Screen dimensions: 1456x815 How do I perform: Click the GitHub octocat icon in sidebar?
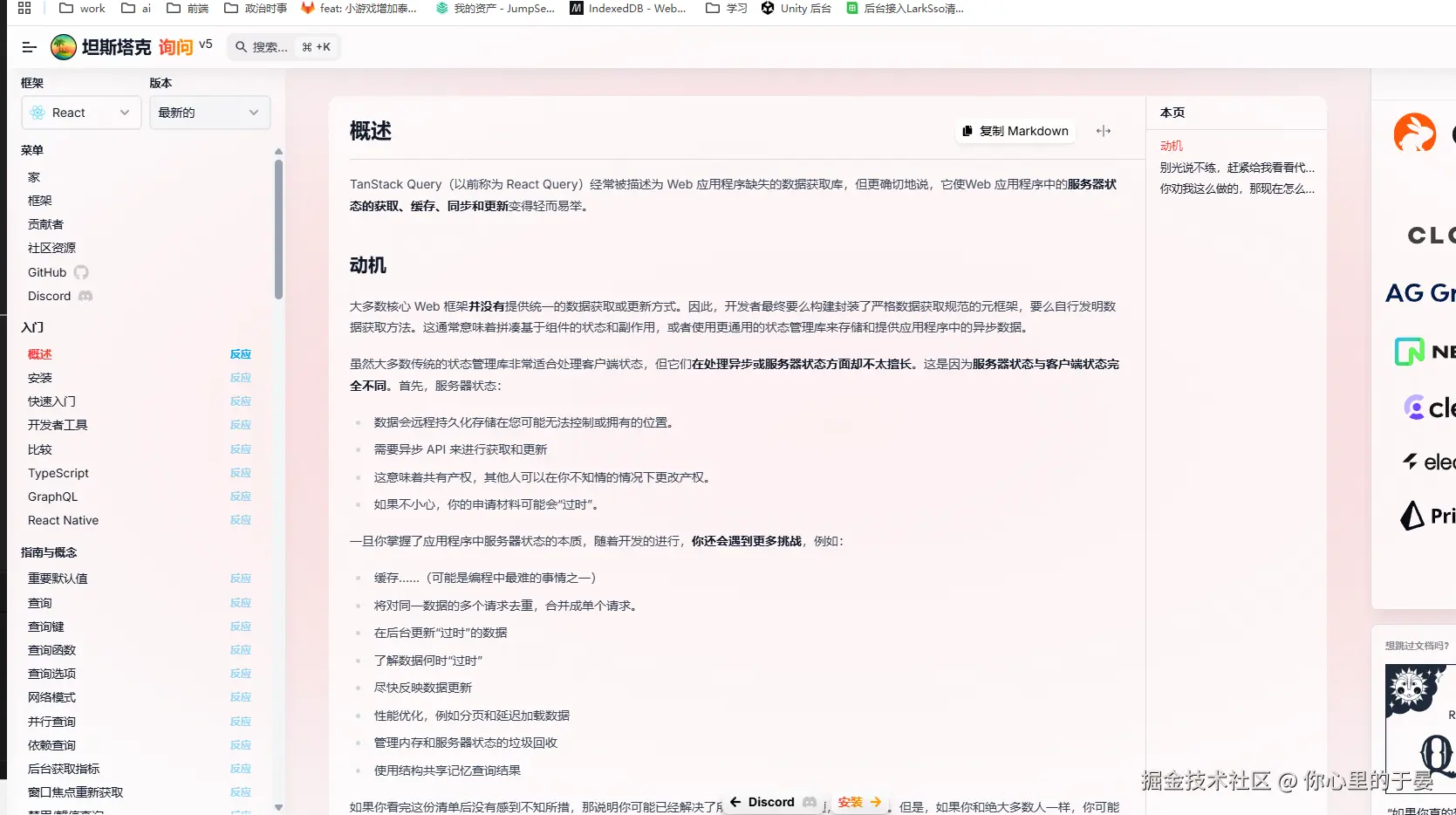click(x=80, y=271)
